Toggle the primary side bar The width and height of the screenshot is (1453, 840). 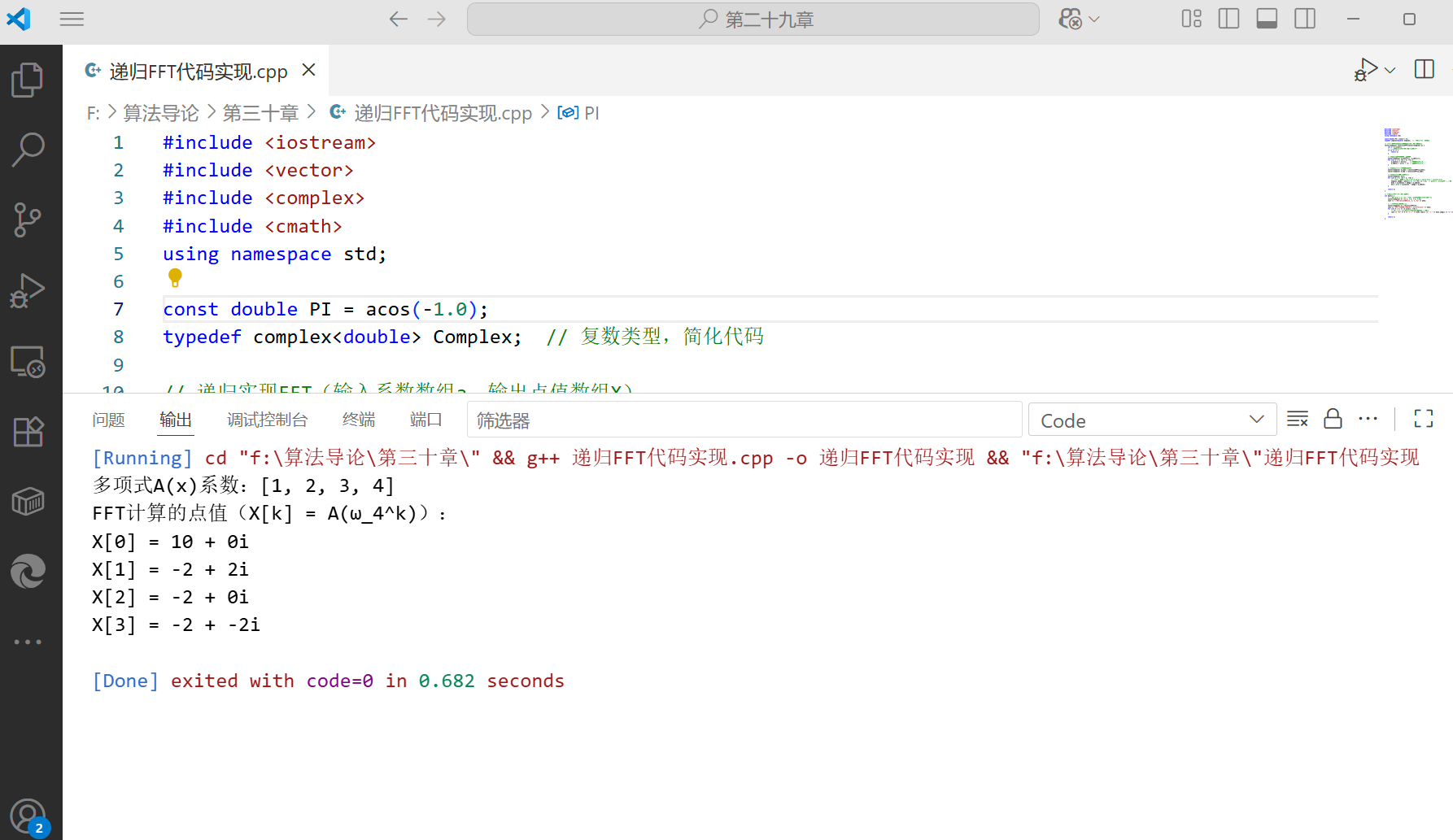1228,19
